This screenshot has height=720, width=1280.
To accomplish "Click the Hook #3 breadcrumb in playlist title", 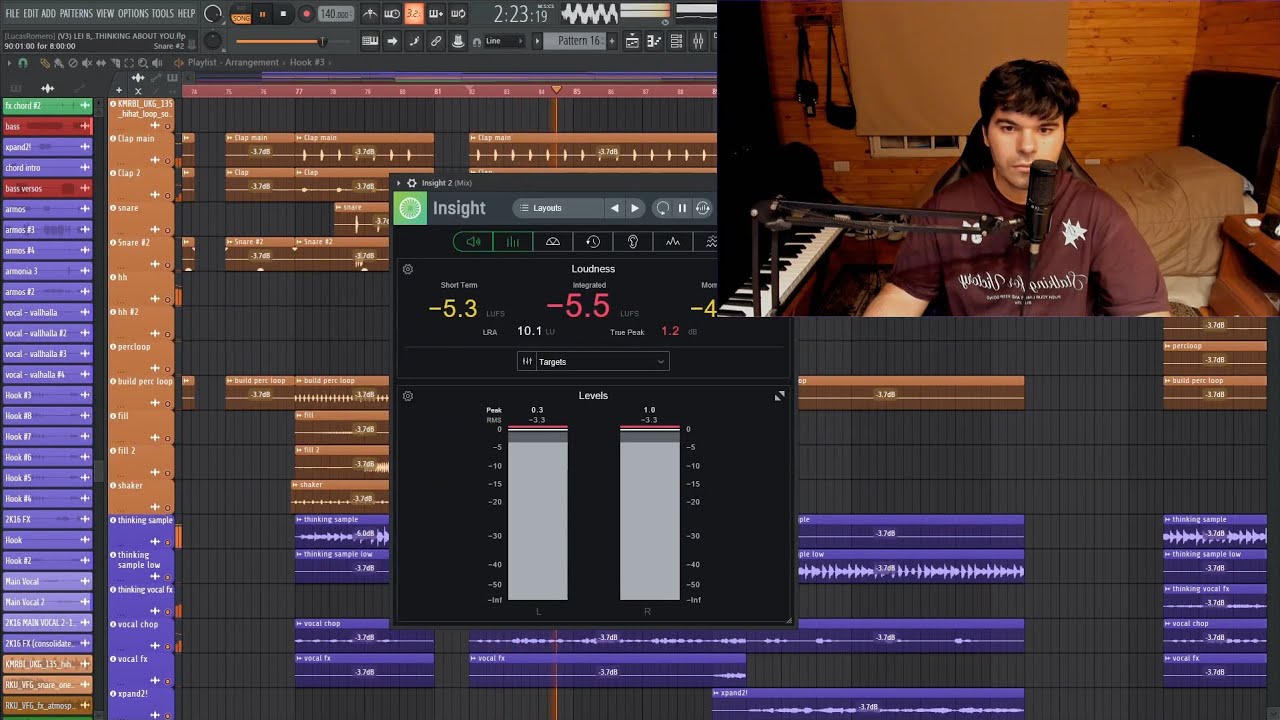I will (307, 62).
